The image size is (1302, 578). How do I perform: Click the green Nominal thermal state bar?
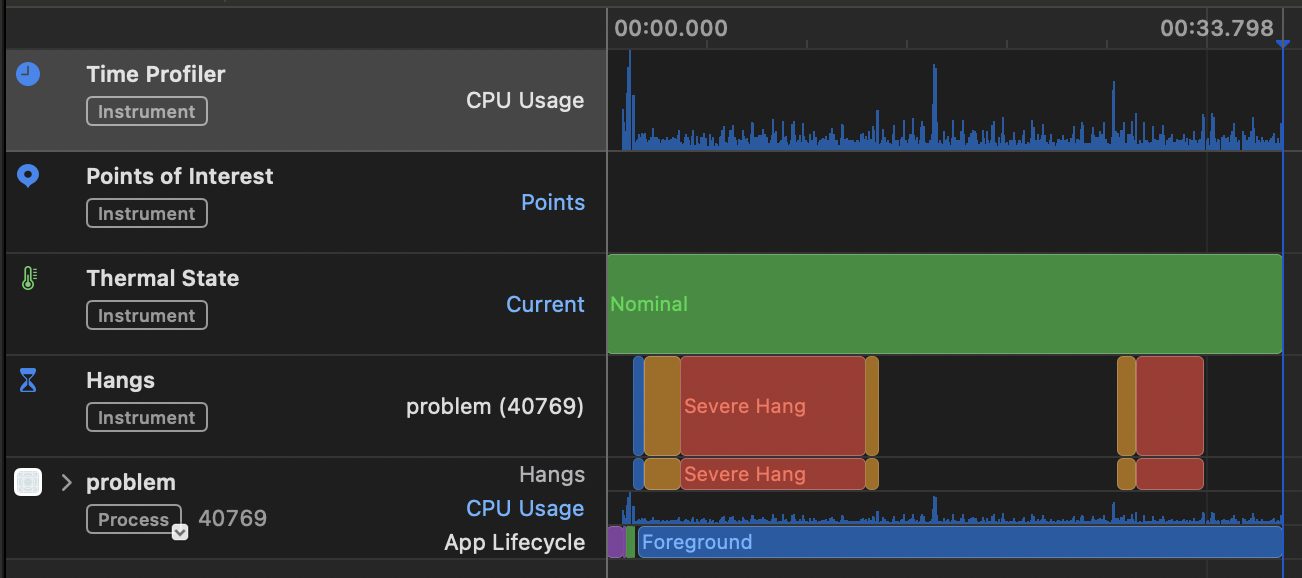pos(944,304)
